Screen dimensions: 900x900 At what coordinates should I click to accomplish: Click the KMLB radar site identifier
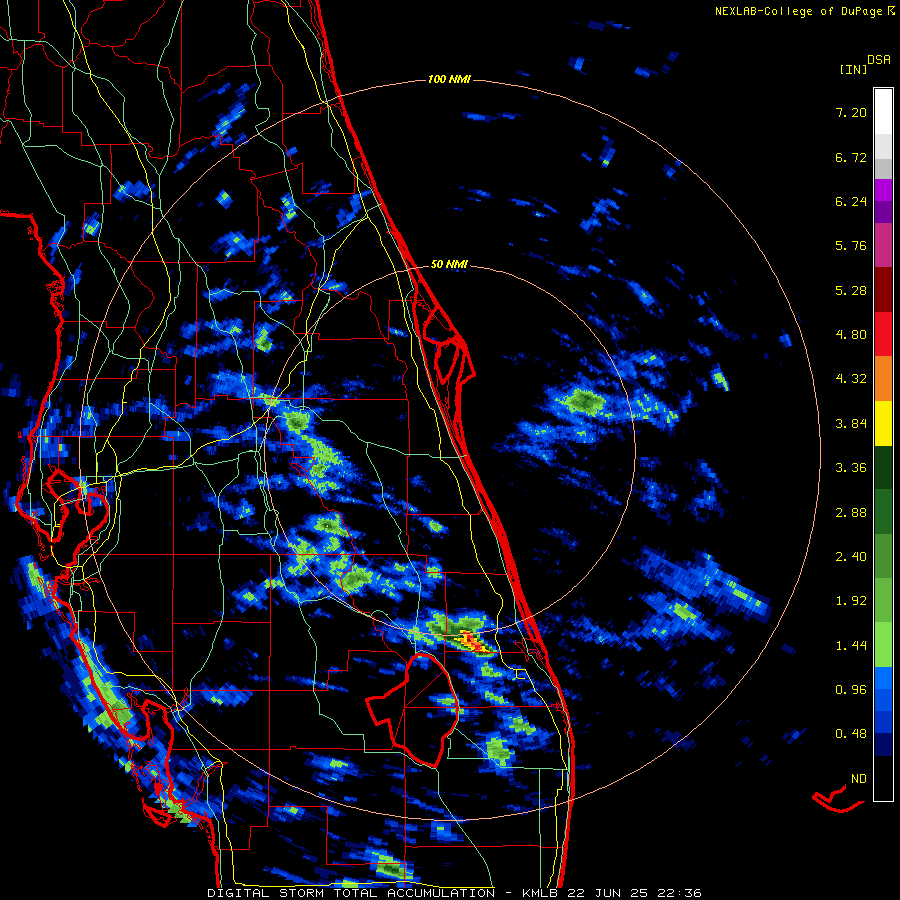(x=540, y=893)
